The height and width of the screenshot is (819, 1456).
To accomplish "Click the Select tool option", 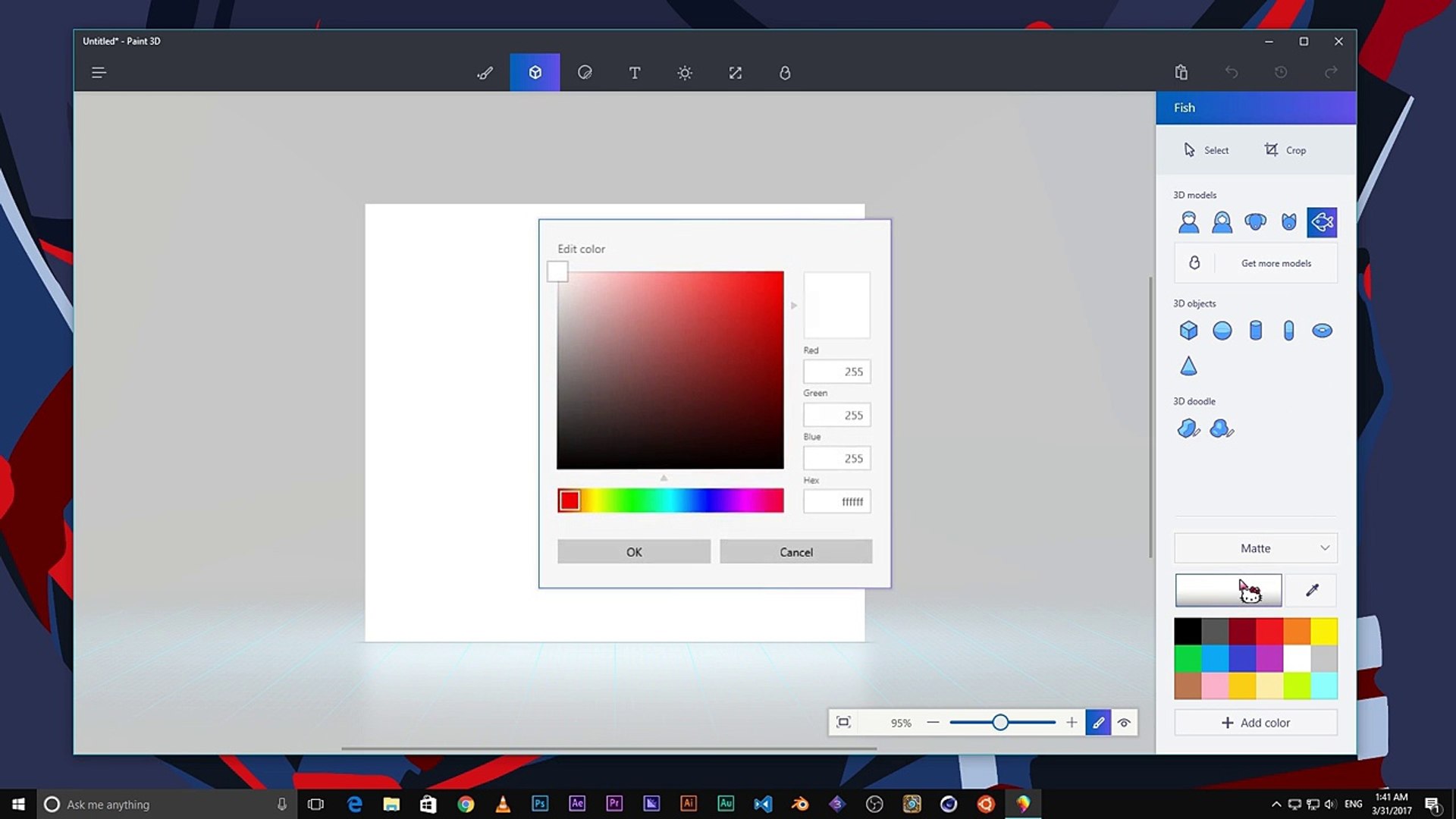I will 1206,150.
